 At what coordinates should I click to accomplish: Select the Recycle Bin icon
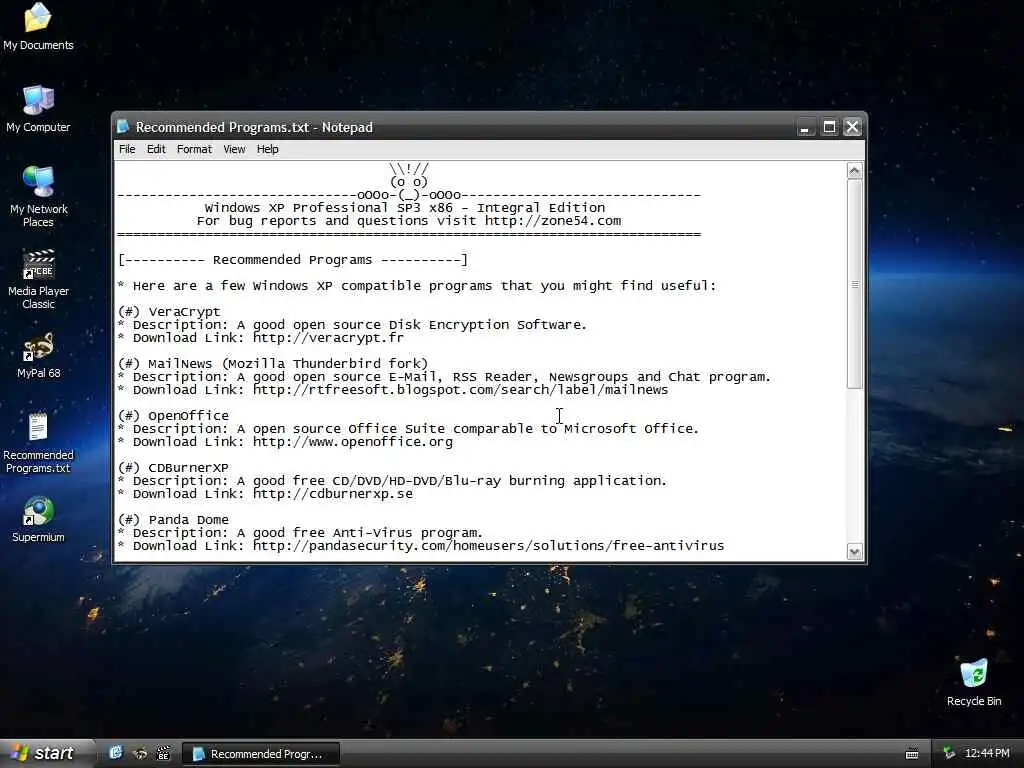(974, 683)
